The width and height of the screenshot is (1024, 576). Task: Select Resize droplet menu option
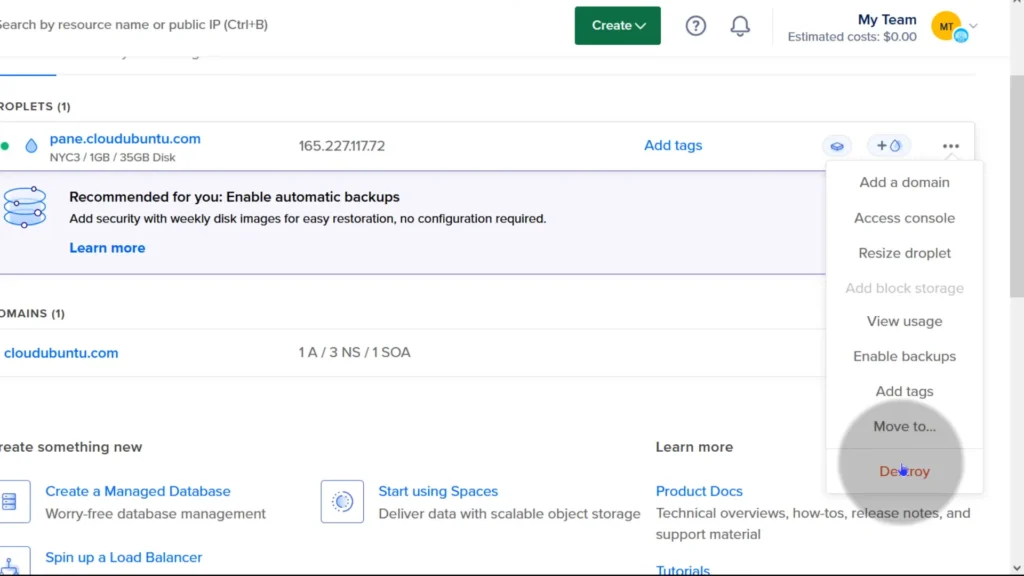coord(904,253)
